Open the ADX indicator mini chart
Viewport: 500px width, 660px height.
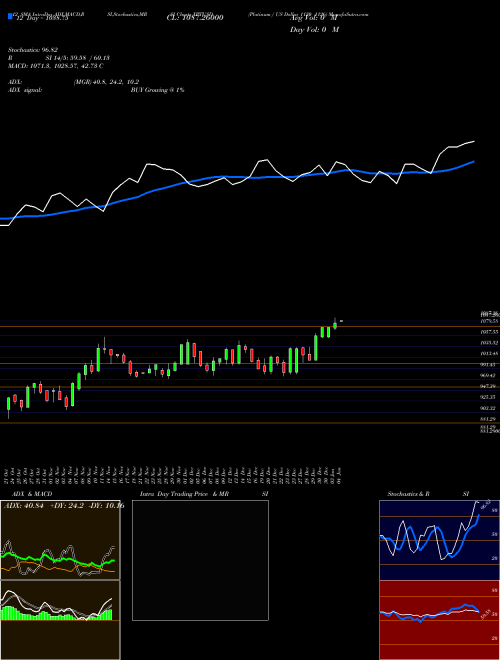pyautogui.click(x=60, y=540)
